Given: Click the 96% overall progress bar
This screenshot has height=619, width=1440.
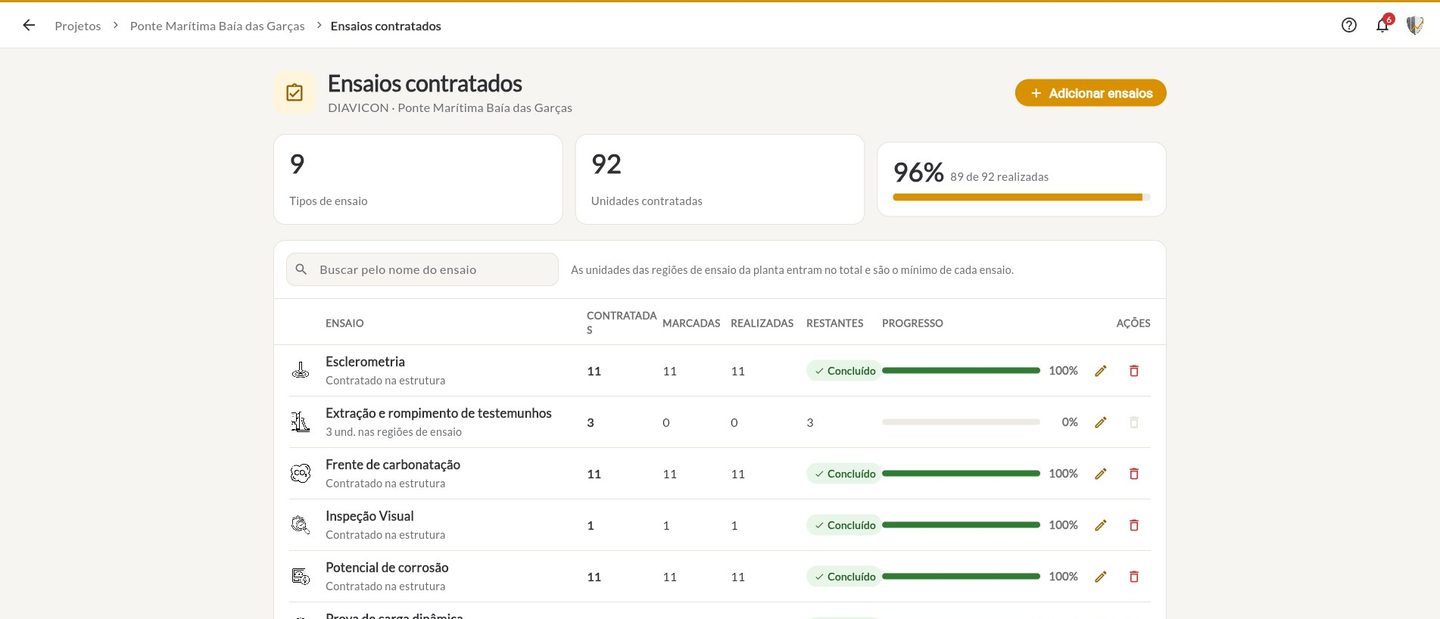Looking at the screenshot, I should click(x=1022, y=197).
